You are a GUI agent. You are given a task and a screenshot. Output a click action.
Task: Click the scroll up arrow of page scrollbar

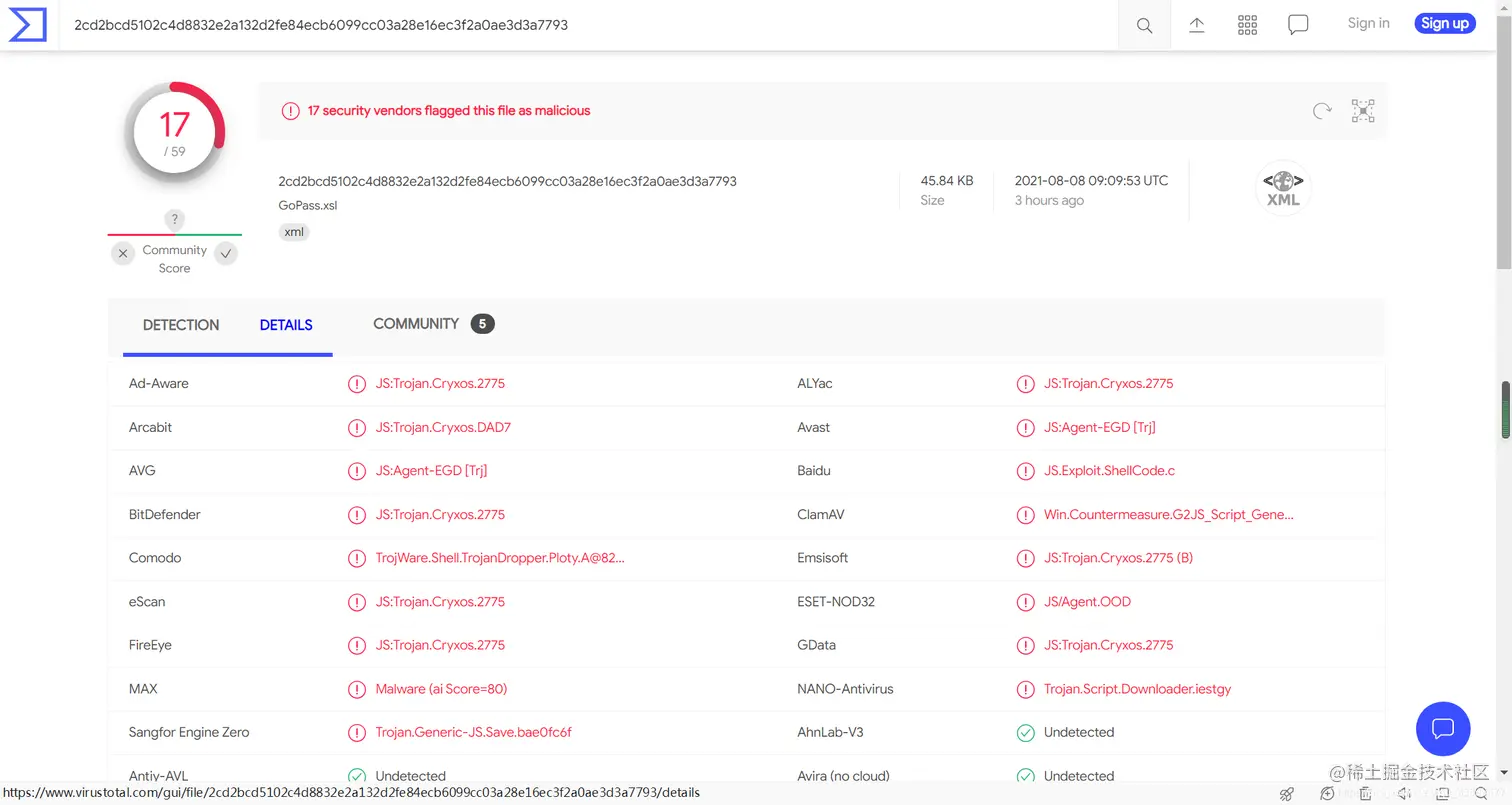coord(1504,7)
